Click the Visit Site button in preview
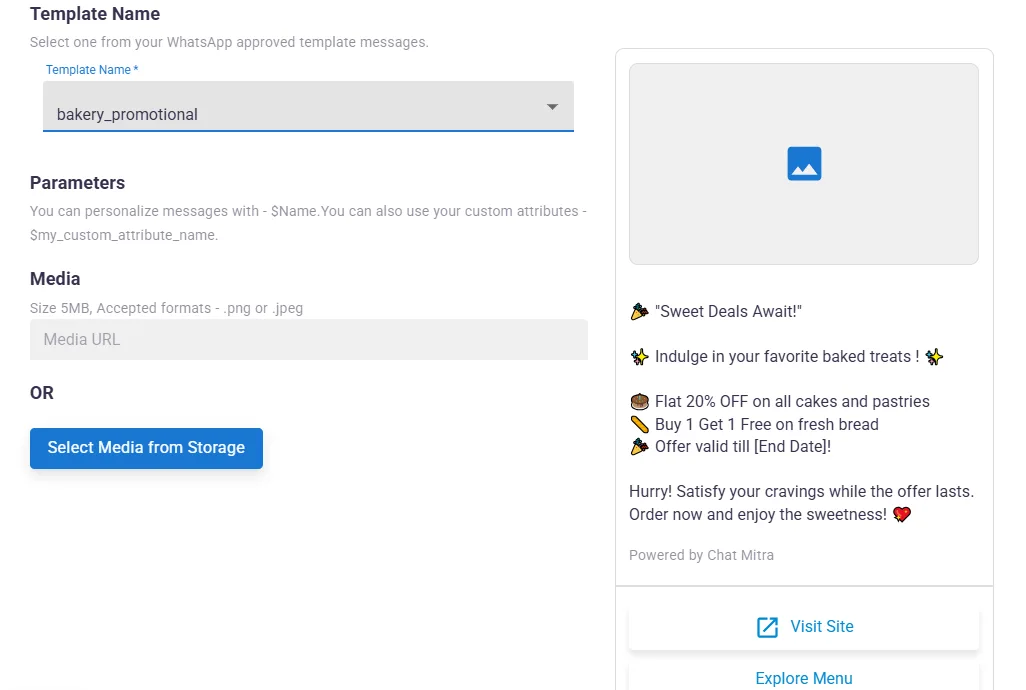This screenshot has height=690, width=1026. (804, 627)
